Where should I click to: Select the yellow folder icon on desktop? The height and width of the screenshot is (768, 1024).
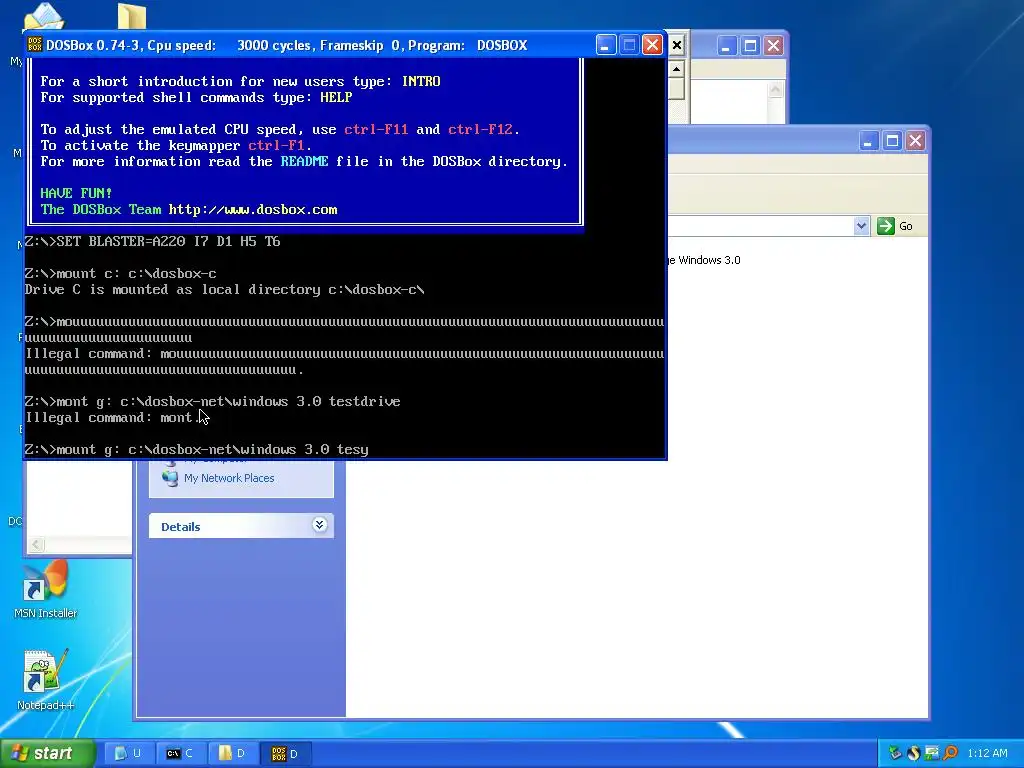pos(131,16)
